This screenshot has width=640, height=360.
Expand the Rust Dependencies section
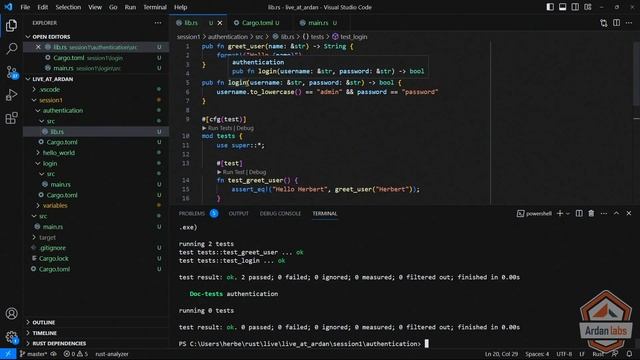[59, 344]
